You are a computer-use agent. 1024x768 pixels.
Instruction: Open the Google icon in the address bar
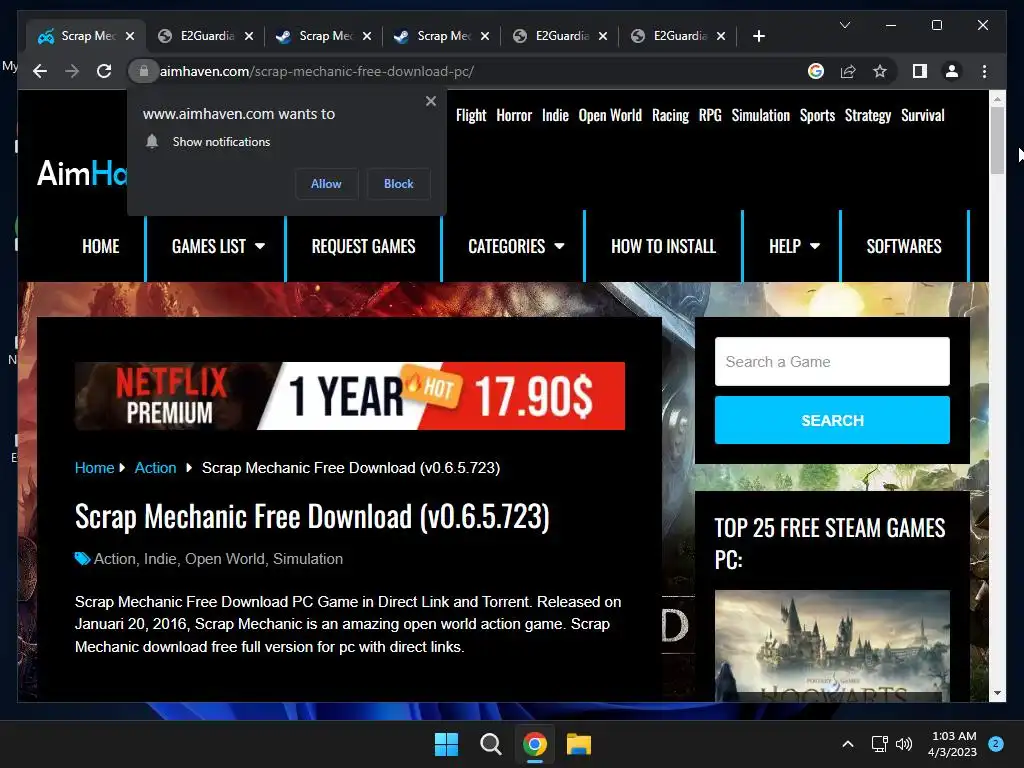816,71
